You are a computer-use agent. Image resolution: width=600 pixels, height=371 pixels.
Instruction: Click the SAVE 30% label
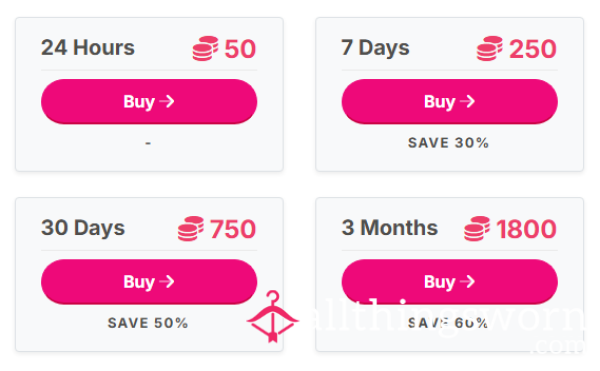coord(448,143)
